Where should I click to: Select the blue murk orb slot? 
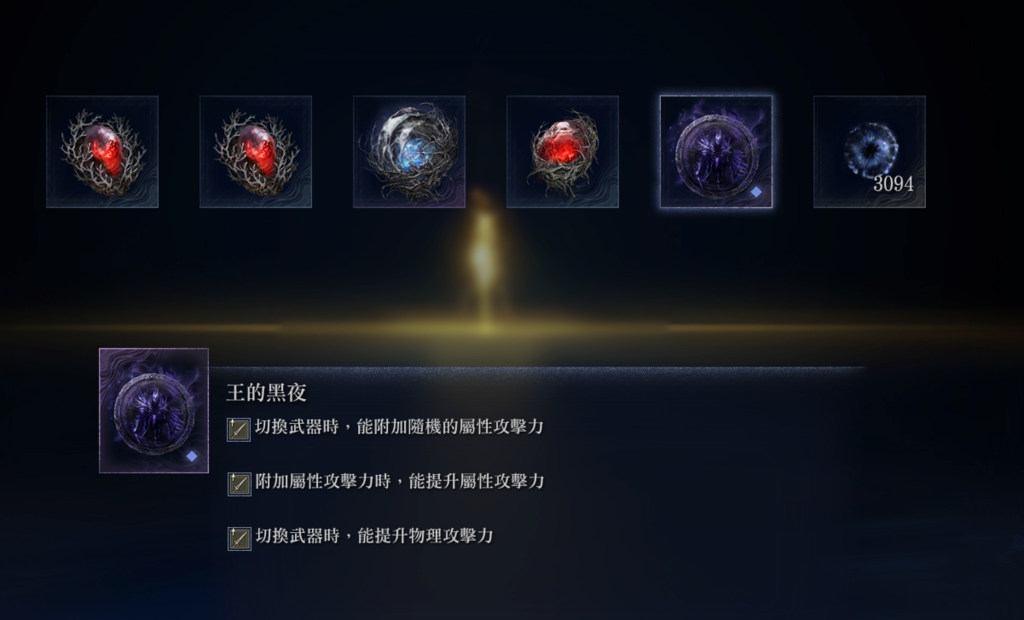[x=870, y=152]
